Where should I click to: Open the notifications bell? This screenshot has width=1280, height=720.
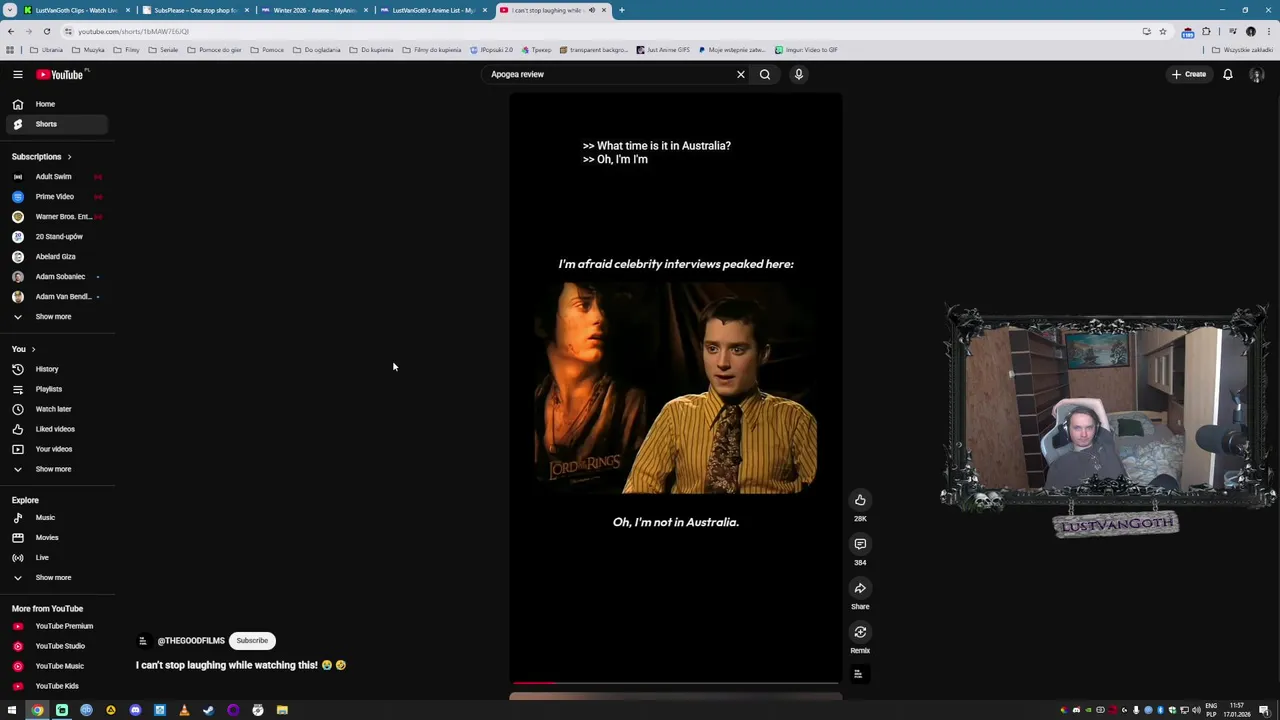pos(1228,74)
